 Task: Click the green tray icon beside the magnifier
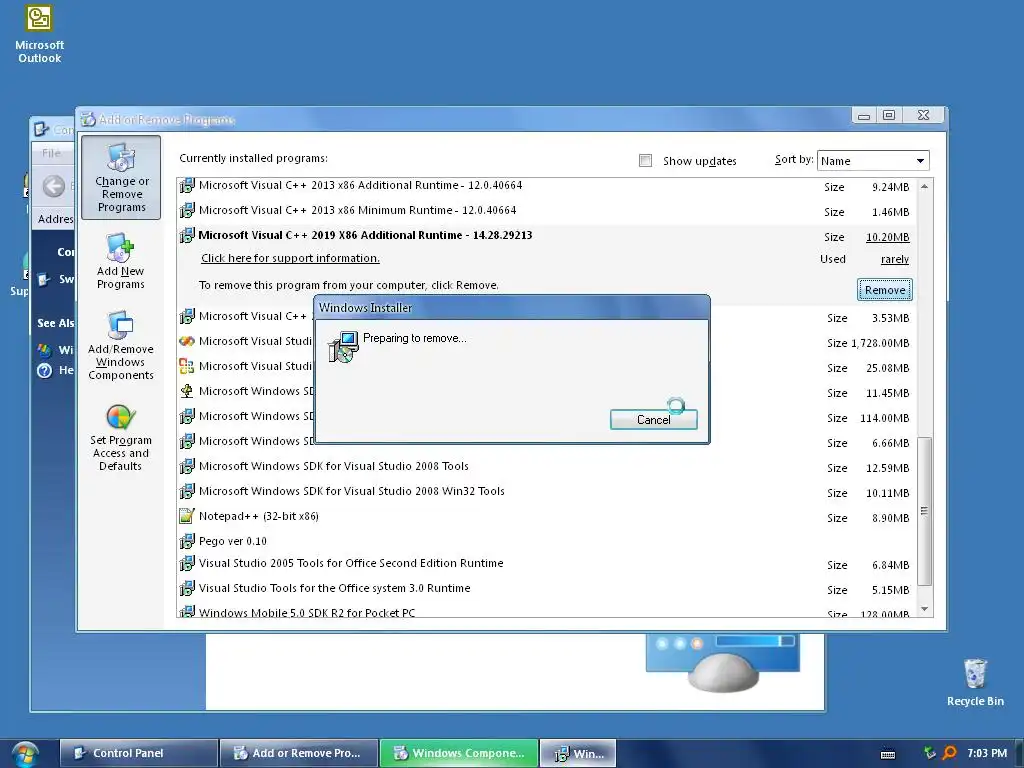click(929, 752)
